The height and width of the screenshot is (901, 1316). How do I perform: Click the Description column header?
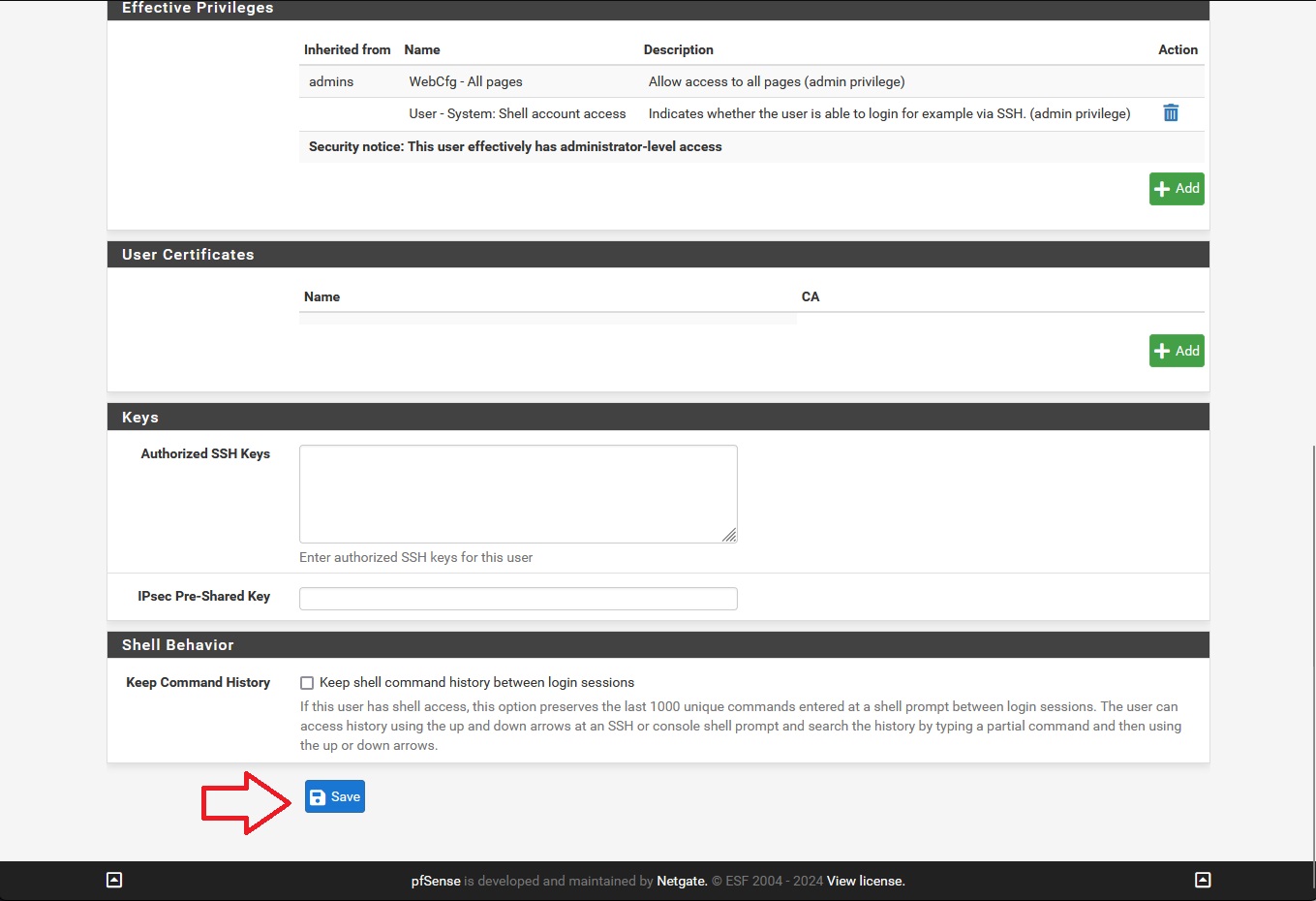[679, 49]
